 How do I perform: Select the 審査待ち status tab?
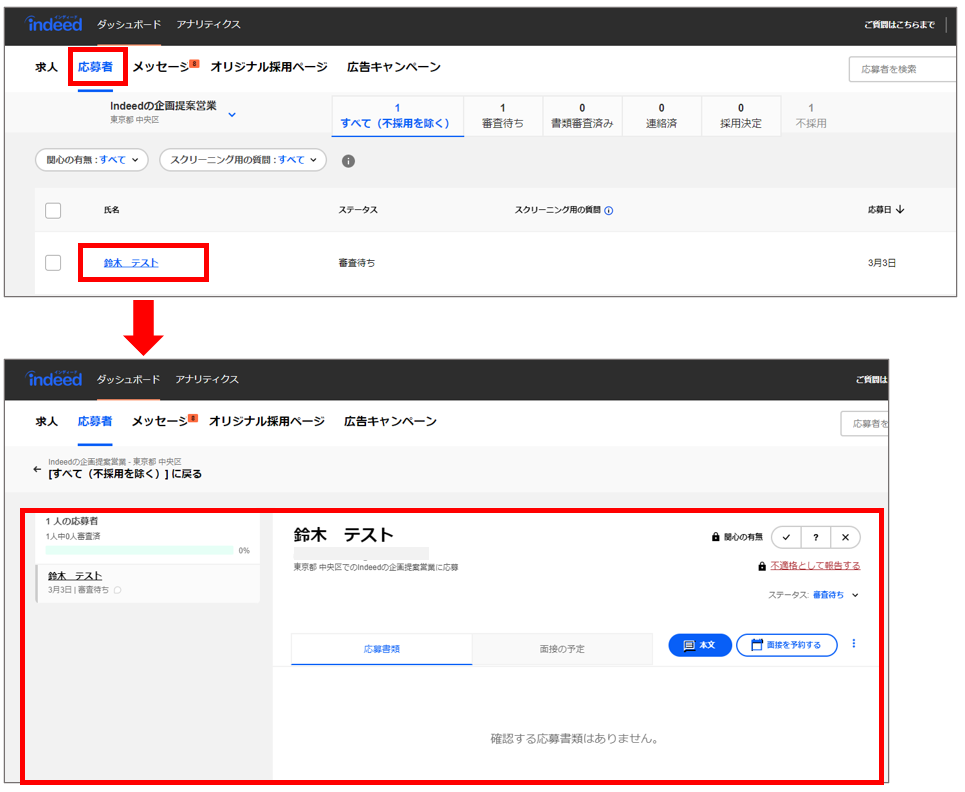click(x=503, y=116)
